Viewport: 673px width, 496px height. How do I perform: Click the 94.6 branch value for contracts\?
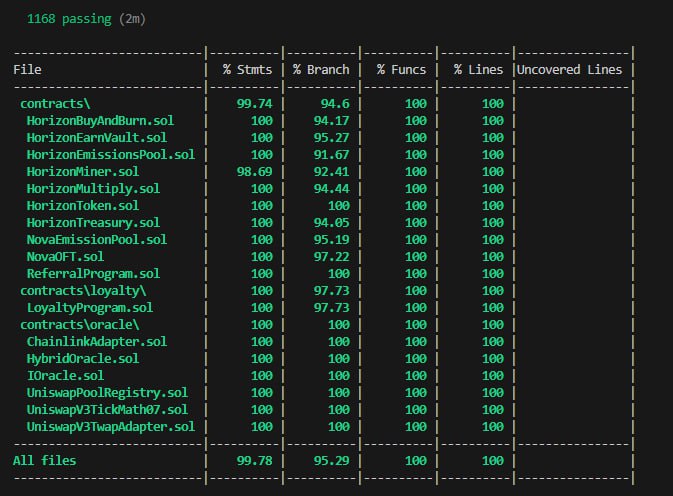[335, 103]
